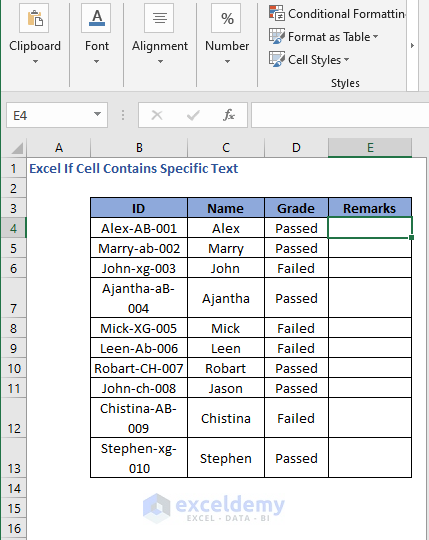Expand the Alignment group dropdown arrow
Image resolution: width=429 pixels, height=540 pixels.
[x=160, y=62]
